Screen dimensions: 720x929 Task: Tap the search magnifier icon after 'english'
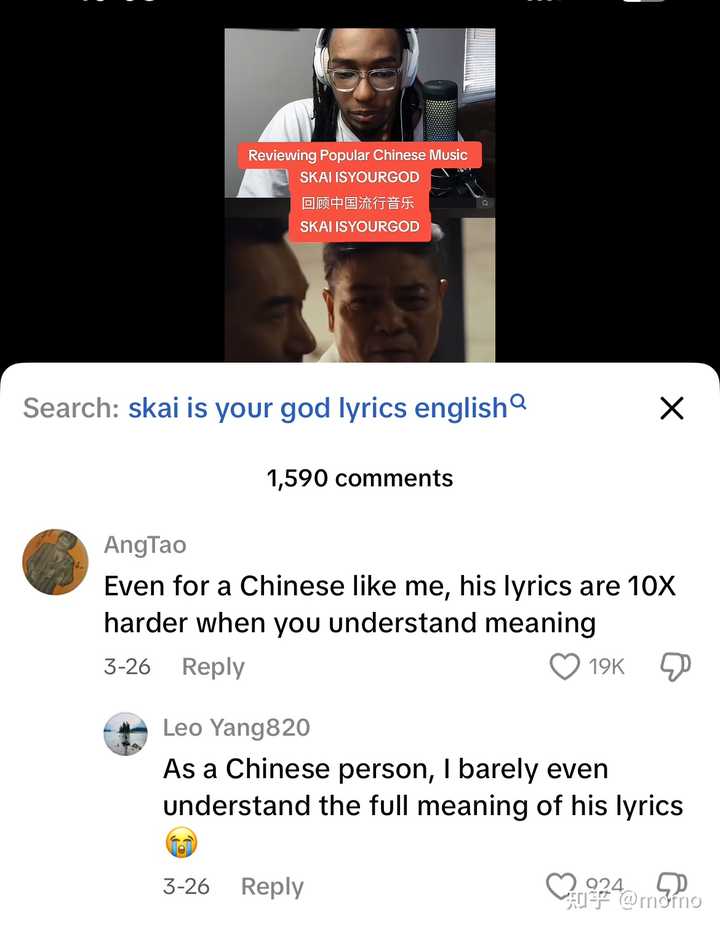coord(518,402)
